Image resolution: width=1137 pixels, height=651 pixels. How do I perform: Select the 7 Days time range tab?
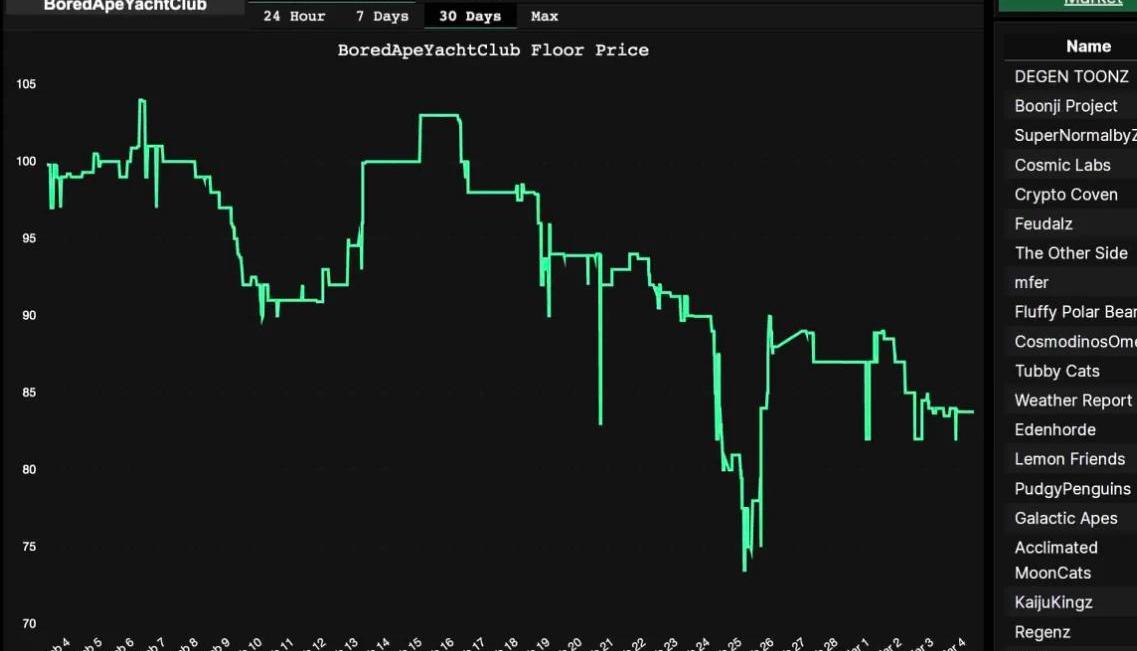tap(382, 16)
